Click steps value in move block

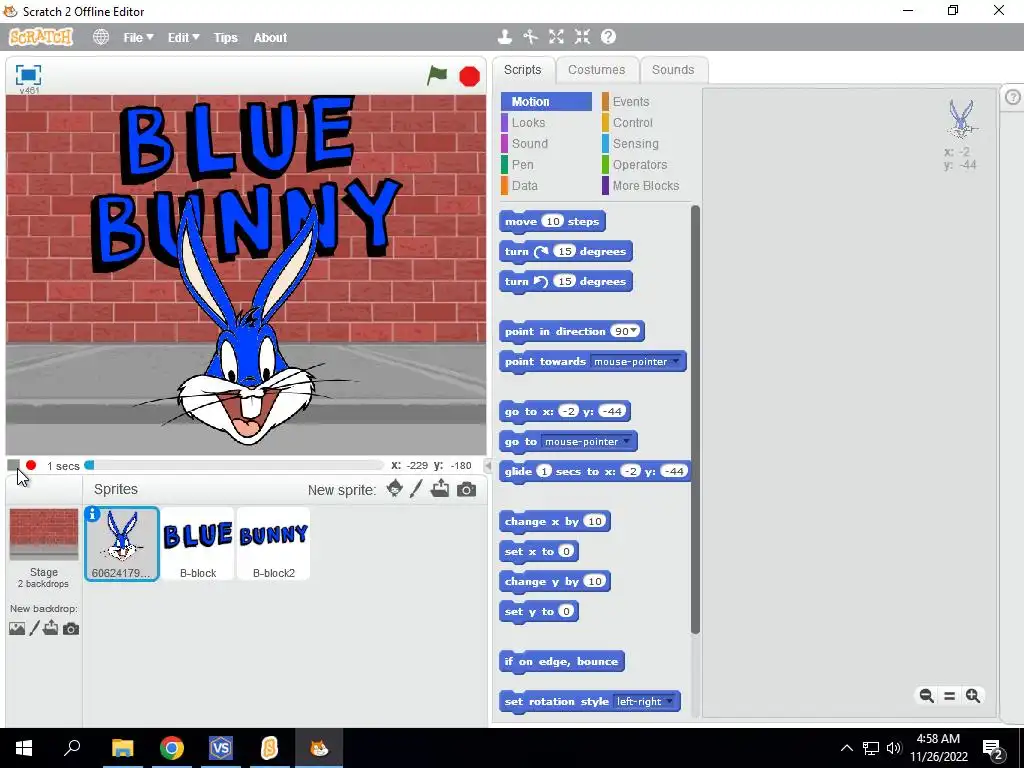[x=552, y=221]
